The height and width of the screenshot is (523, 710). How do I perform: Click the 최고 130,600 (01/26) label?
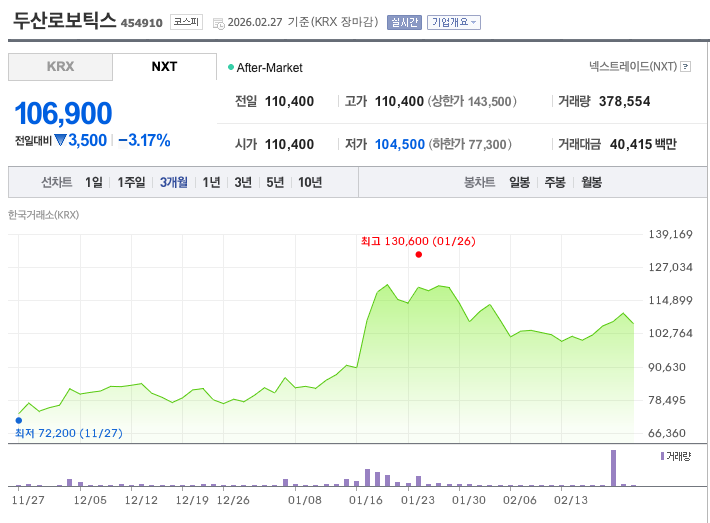pos(418,241)
